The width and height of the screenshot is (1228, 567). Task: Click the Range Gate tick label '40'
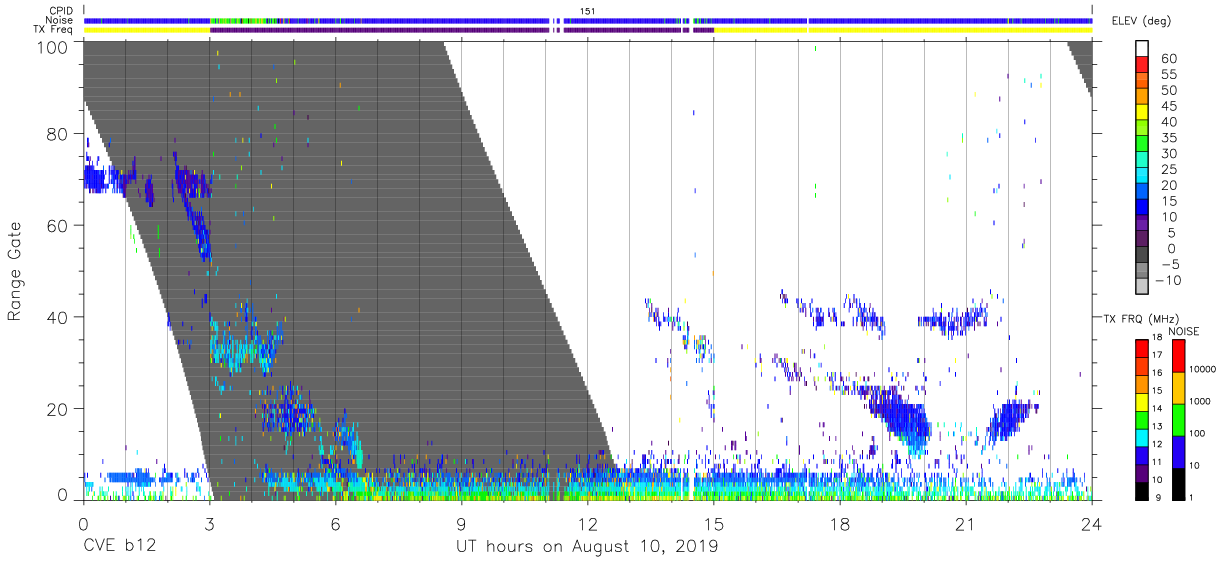(57, 317)
